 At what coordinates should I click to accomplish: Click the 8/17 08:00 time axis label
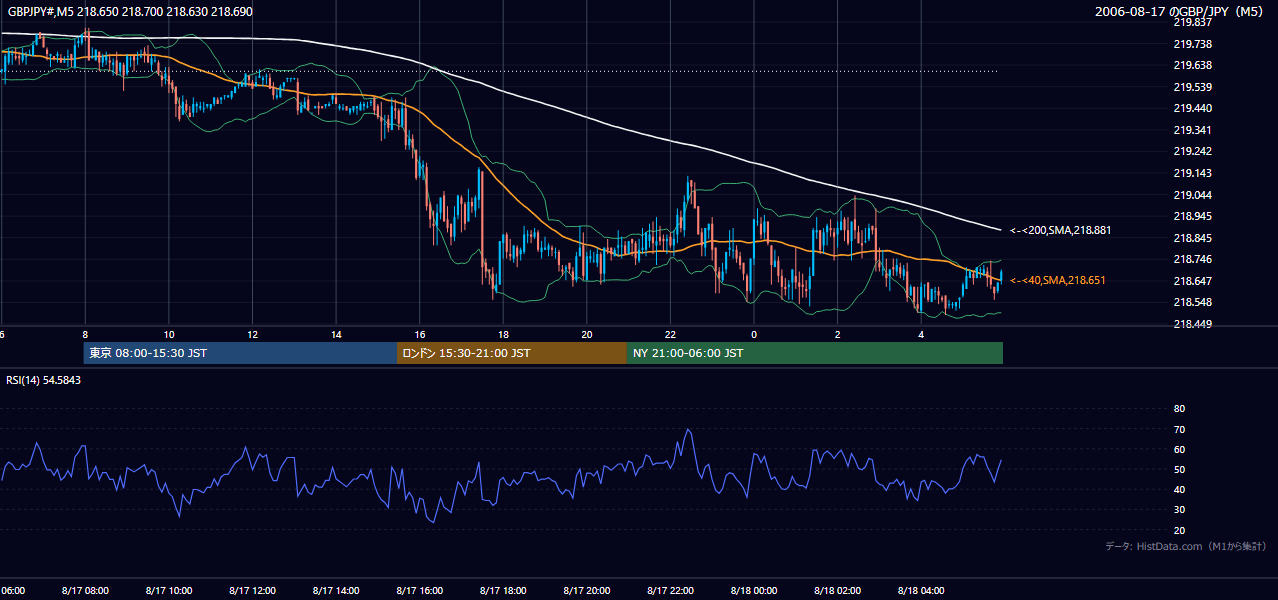pyautogui.click(x=85, y=590)
